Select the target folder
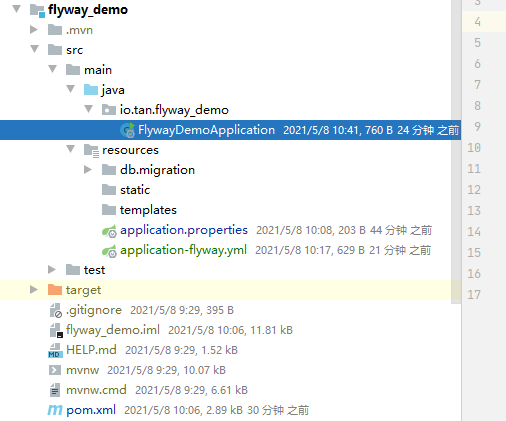This screenshot has width=506, height=421. point(83,290)
